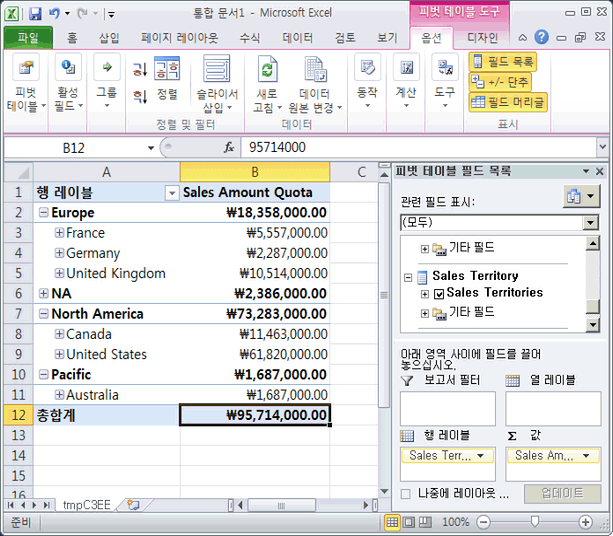
Task: Click the insert function fx icon
Action: click(229, 147)
